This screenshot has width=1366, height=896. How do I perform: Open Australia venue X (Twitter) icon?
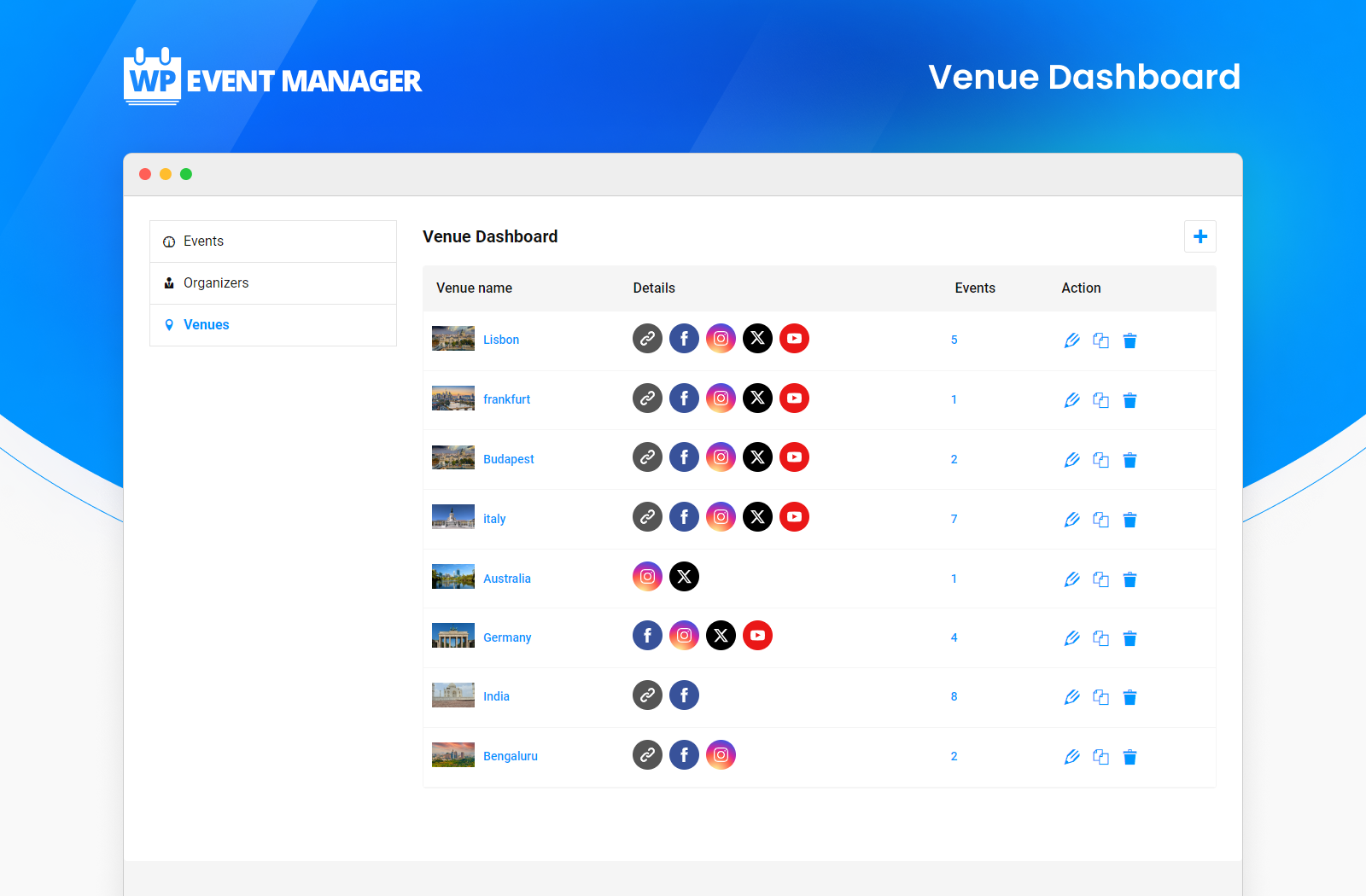pyautogui.click(x=684, y=577)
